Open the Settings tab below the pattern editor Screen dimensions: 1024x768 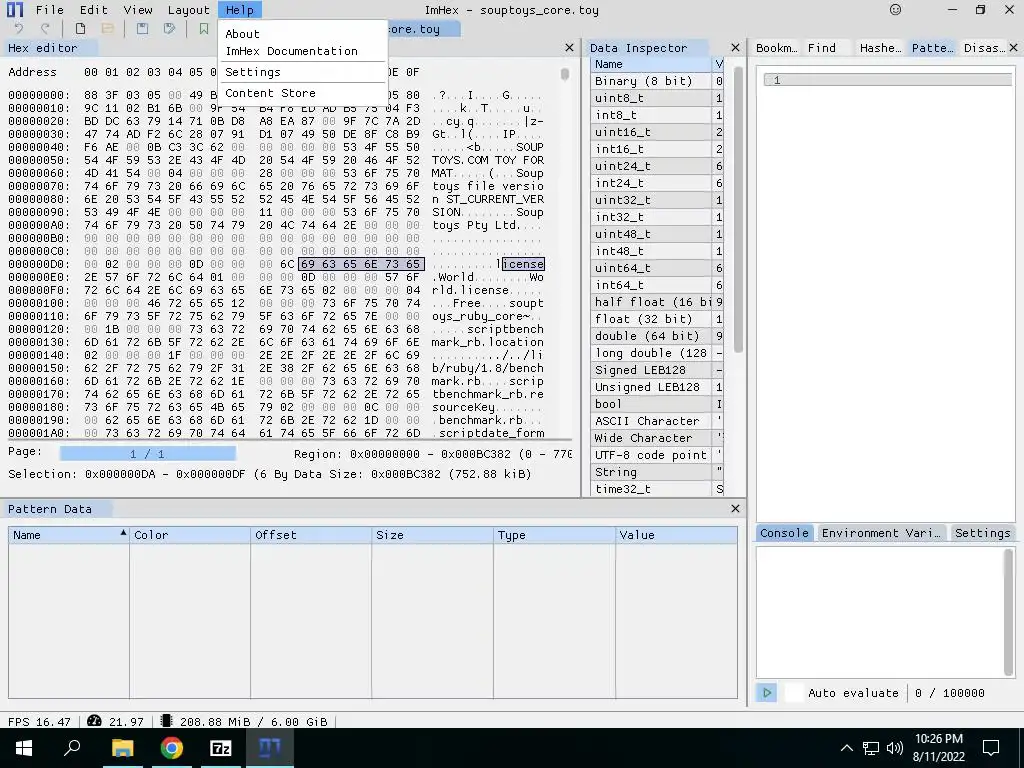982,533
